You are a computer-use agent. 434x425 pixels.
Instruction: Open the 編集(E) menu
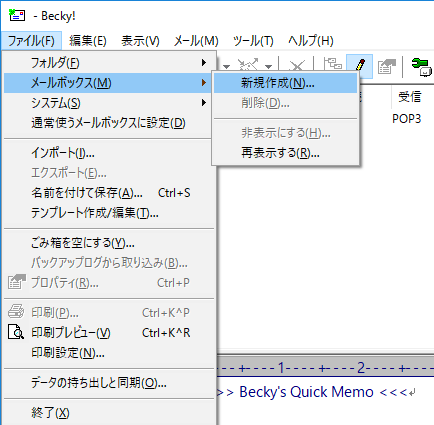point(88,41)
